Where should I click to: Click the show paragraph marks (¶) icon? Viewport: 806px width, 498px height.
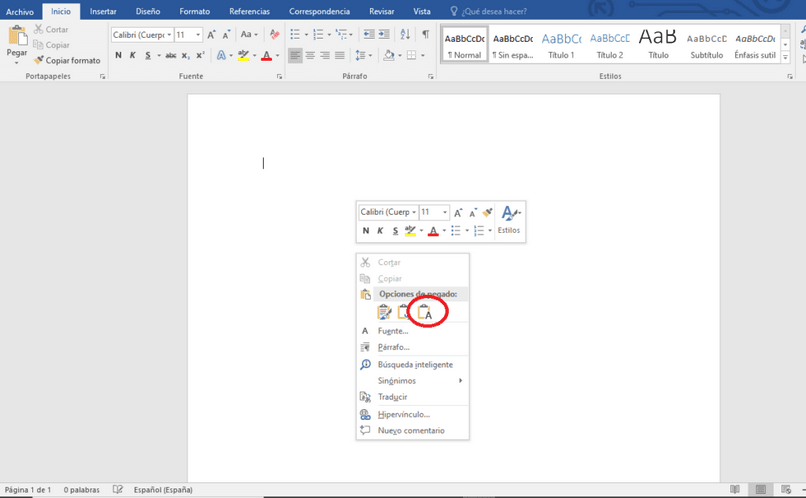[x=426, y=34]
